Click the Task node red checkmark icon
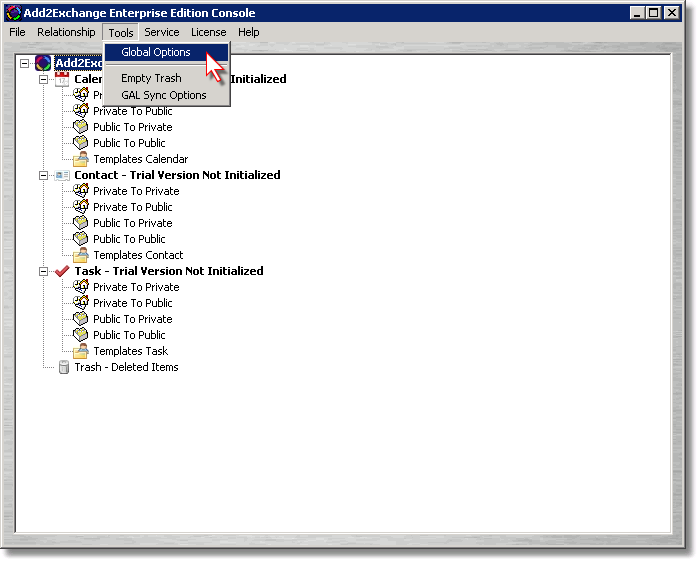The width and height of the screenshot is (698, 561). click(62, 271)
